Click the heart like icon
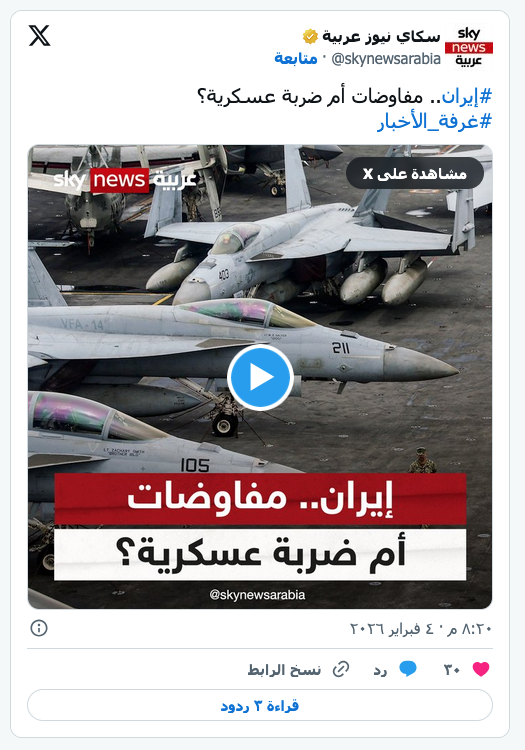Screen dimensions: 525x750 [481, 669]
